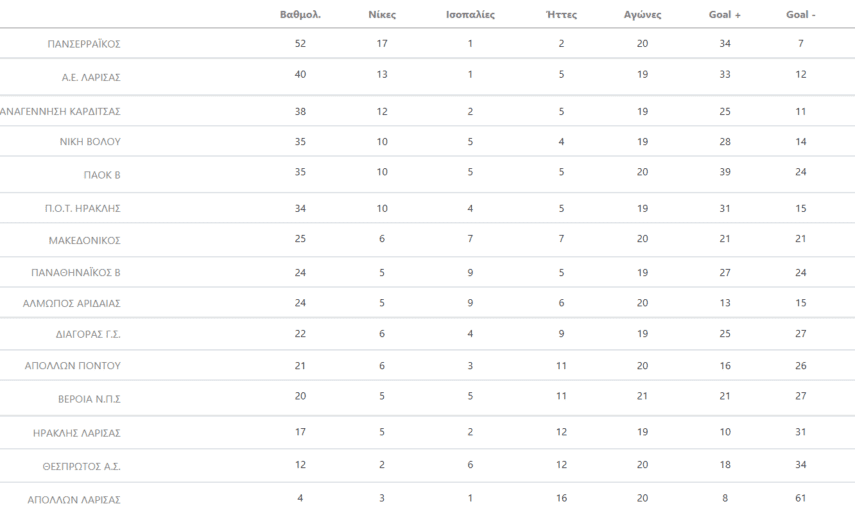Screen dimensions: 855x513
Task: Click the Αγώνες column header
Action: tap(642, 15)
